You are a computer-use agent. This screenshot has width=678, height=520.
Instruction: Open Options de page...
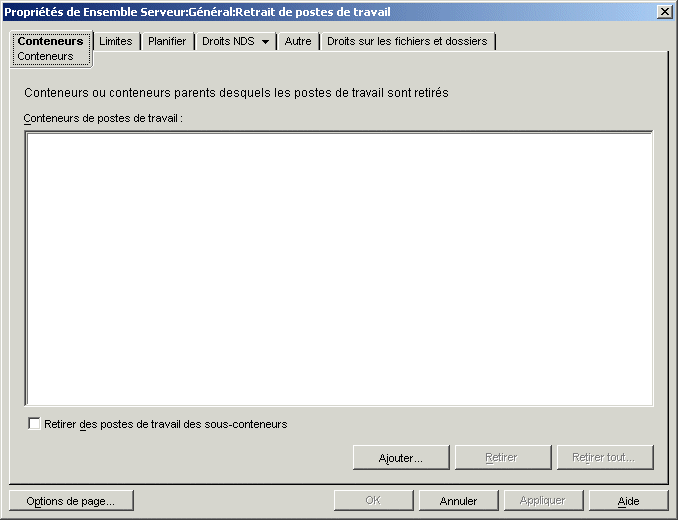71,501
